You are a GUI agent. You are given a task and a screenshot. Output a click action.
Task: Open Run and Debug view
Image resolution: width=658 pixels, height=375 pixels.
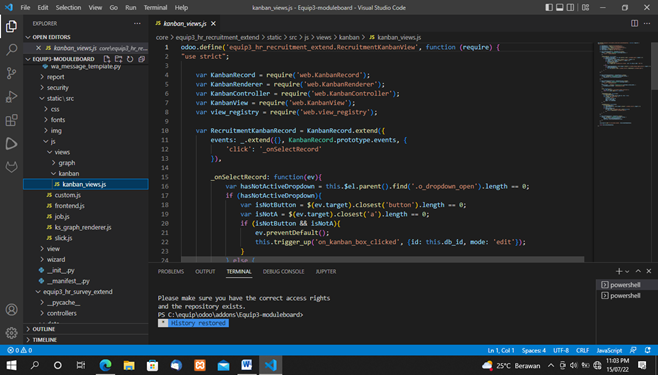(x=11, y=96)
